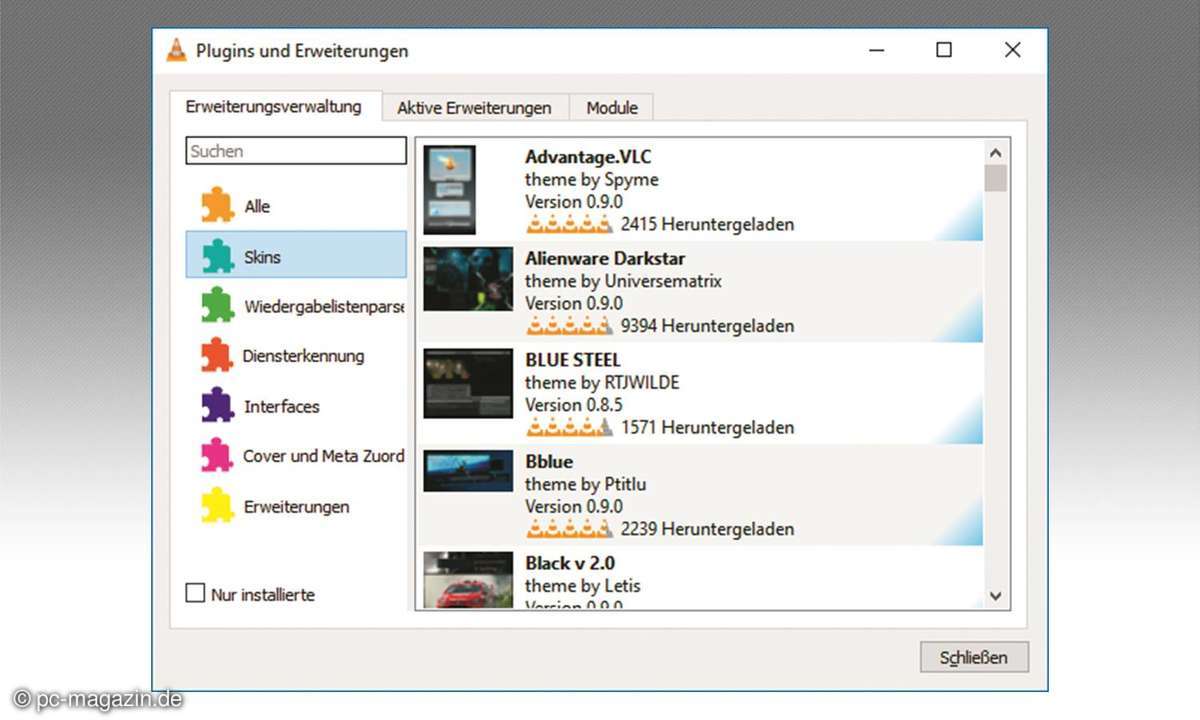
Task: Click 'theme by Ptitlu' text
Action: tap(586, 485)
